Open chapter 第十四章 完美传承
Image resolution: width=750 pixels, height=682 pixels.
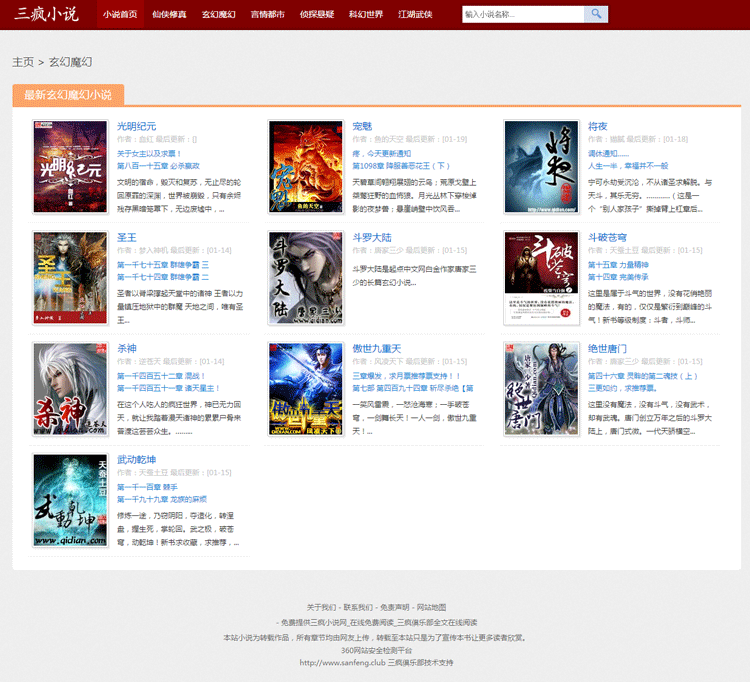(x=618, y=277)
